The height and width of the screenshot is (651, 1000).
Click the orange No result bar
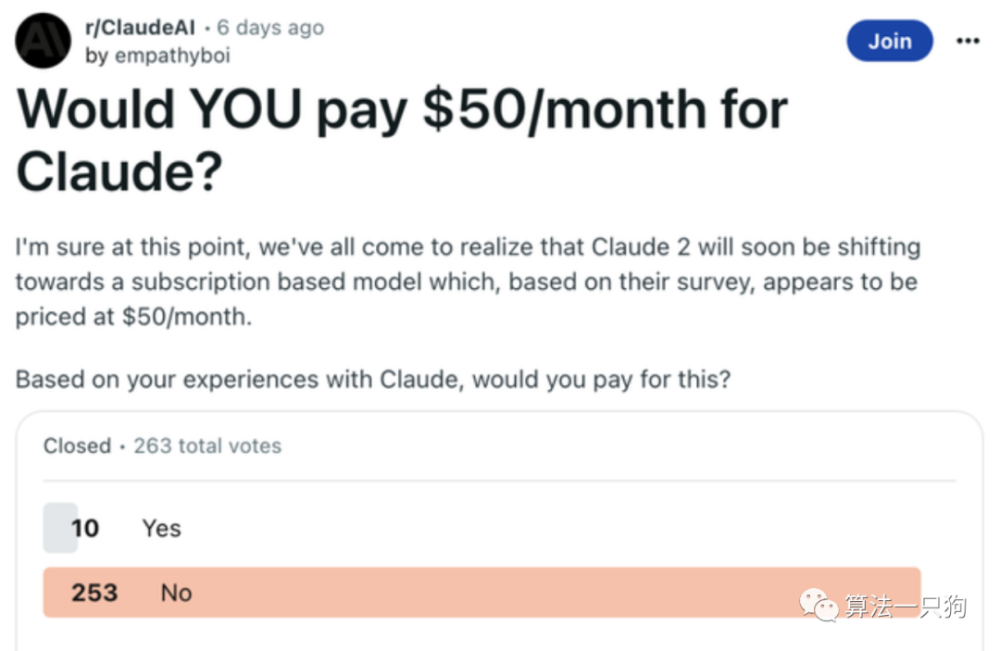(x=480, y=592)
